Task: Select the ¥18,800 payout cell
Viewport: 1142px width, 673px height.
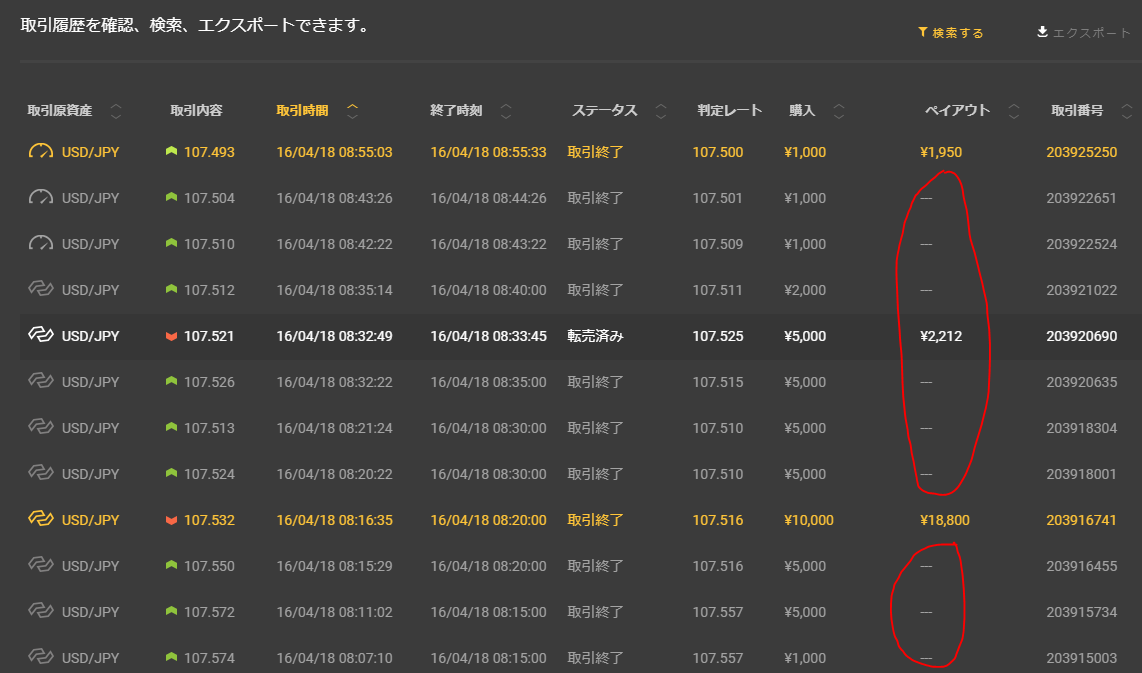Action: (x=944, y=520)
